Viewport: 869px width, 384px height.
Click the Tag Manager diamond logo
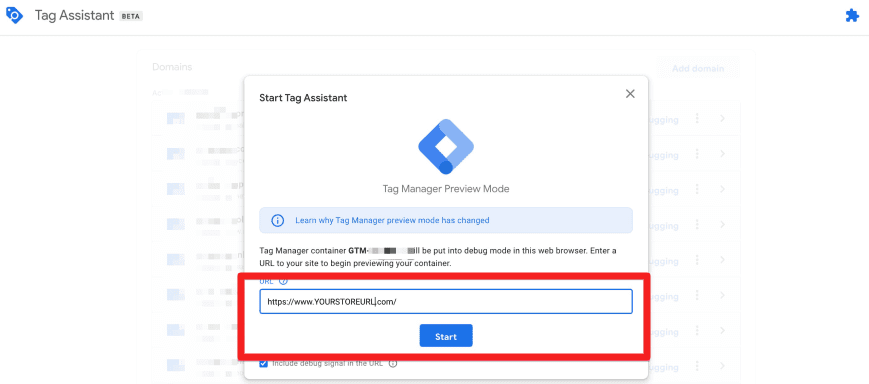click(x=446, y=146)
